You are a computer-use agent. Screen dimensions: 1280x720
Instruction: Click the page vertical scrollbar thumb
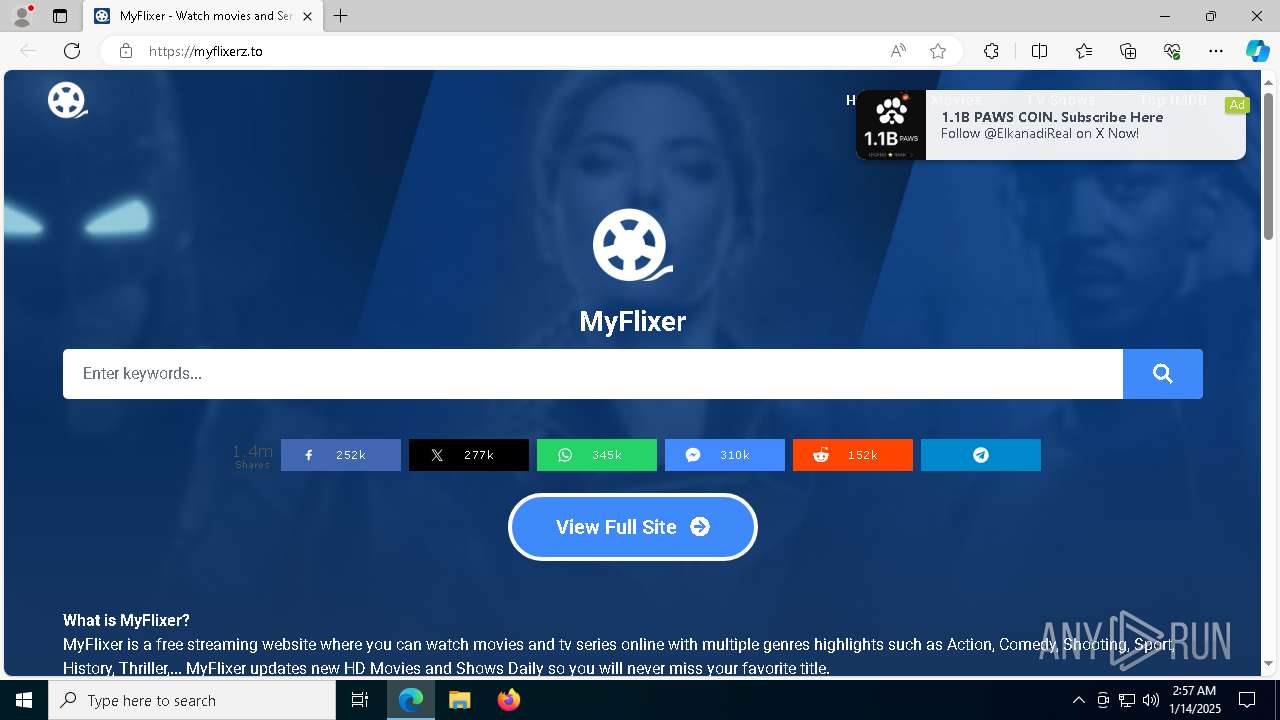coord(1268,166)
